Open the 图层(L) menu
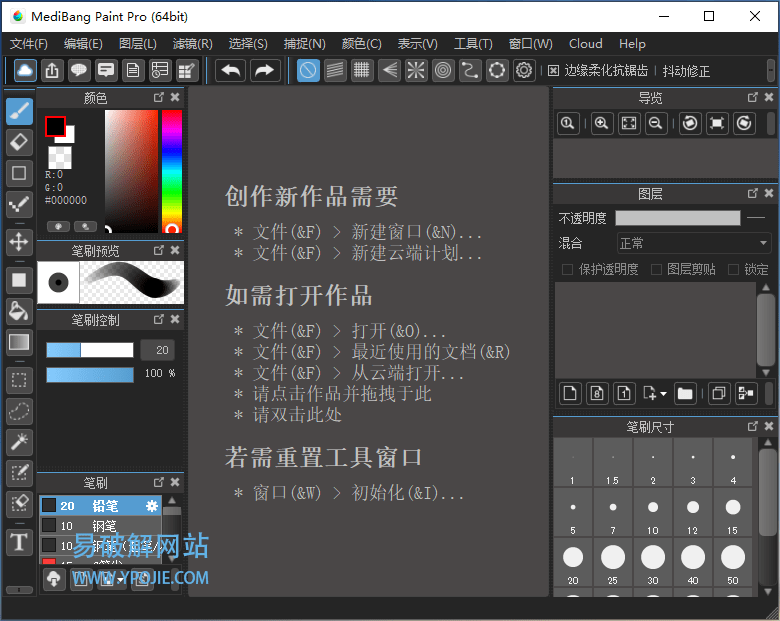 (138, 44)
